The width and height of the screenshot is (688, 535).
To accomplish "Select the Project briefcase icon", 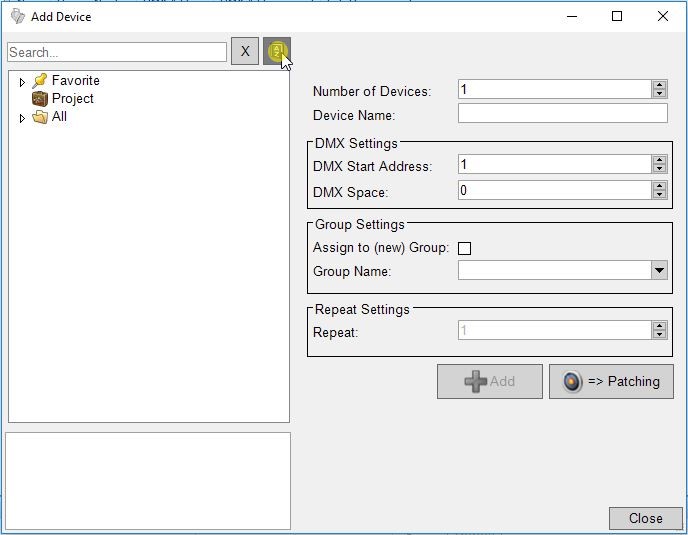I will coord(40,99).
